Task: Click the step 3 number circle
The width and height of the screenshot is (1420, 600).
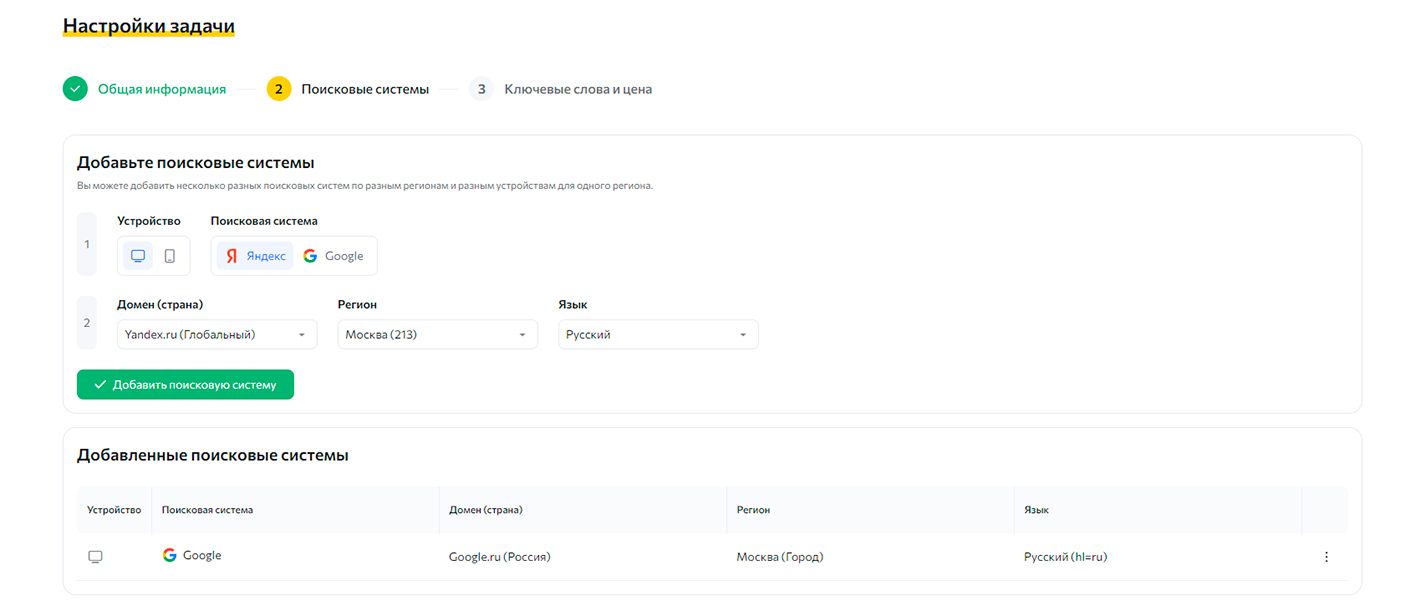Action: pos(482,89)
